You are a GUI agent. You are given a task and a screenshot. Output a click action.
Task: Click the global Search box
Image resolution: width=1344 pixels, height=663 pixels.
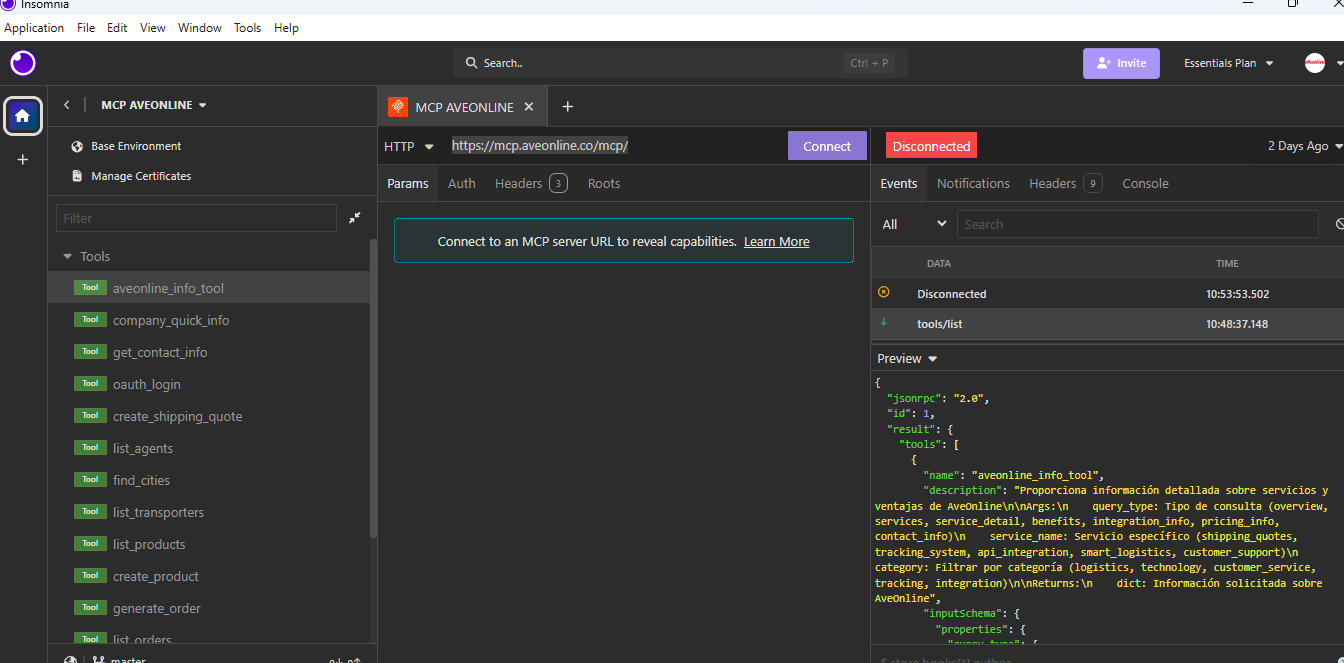680,63
